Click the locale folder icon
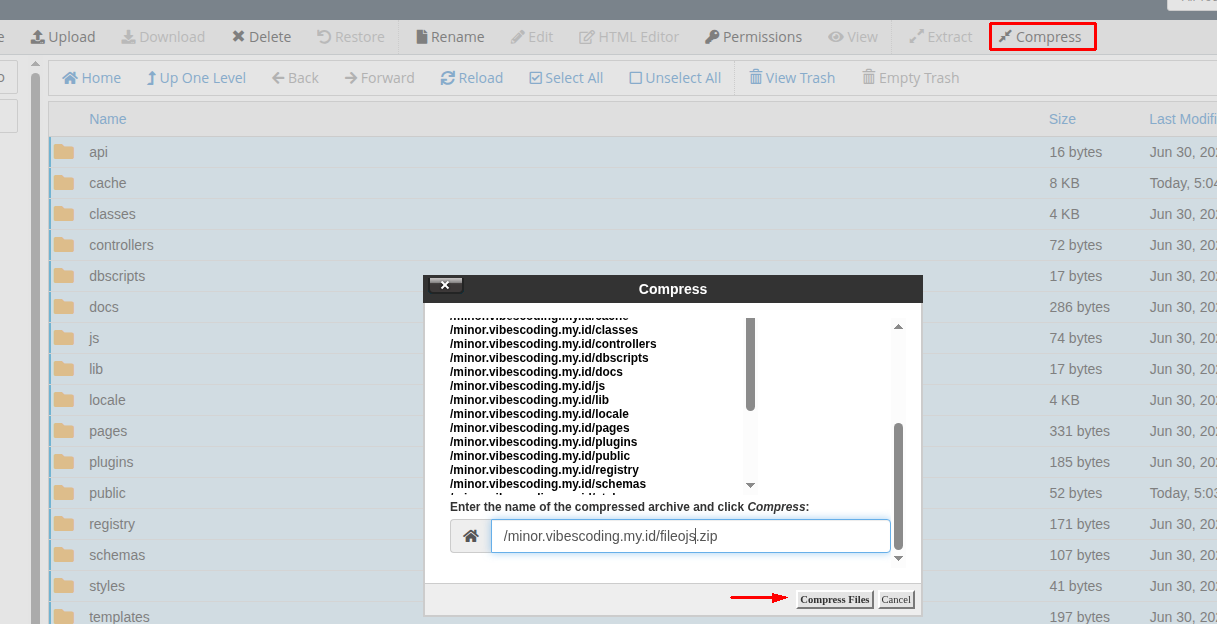The width and height of the screenshot is (1217, 624). 65,400
